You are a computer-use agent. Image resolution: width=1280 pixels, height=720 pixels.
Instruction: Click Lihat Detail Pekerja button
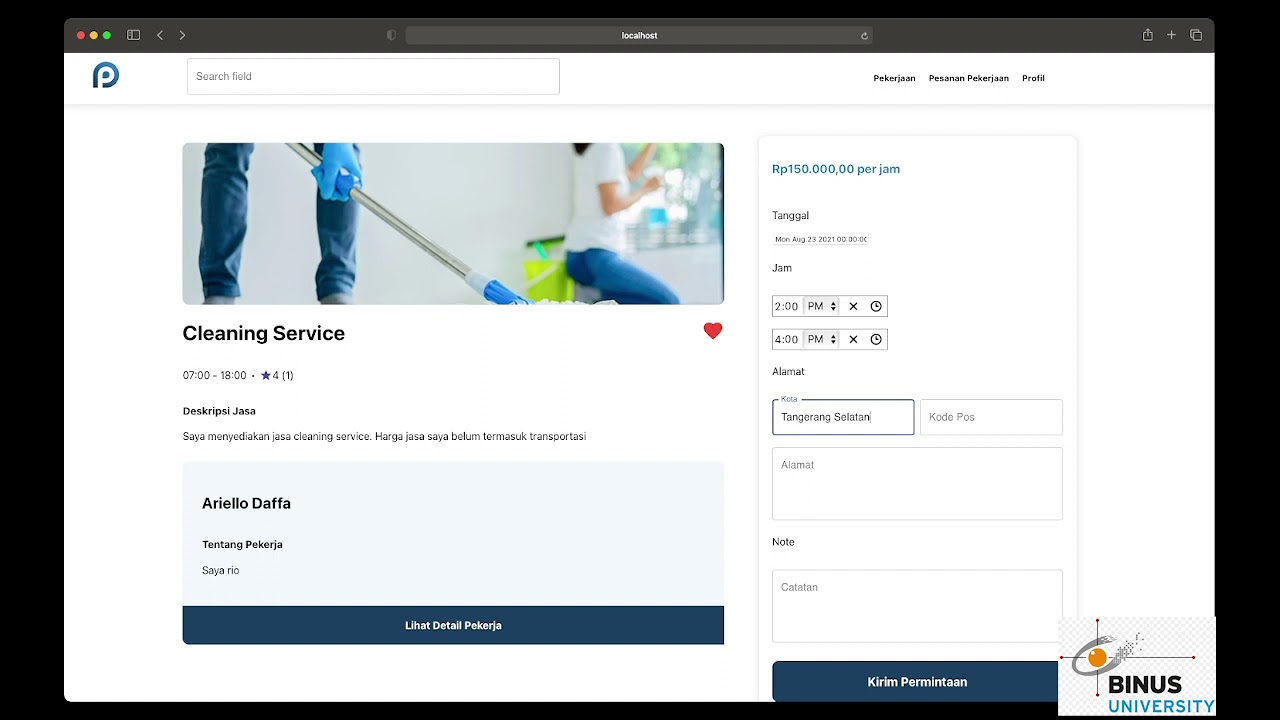click(453, 625)
